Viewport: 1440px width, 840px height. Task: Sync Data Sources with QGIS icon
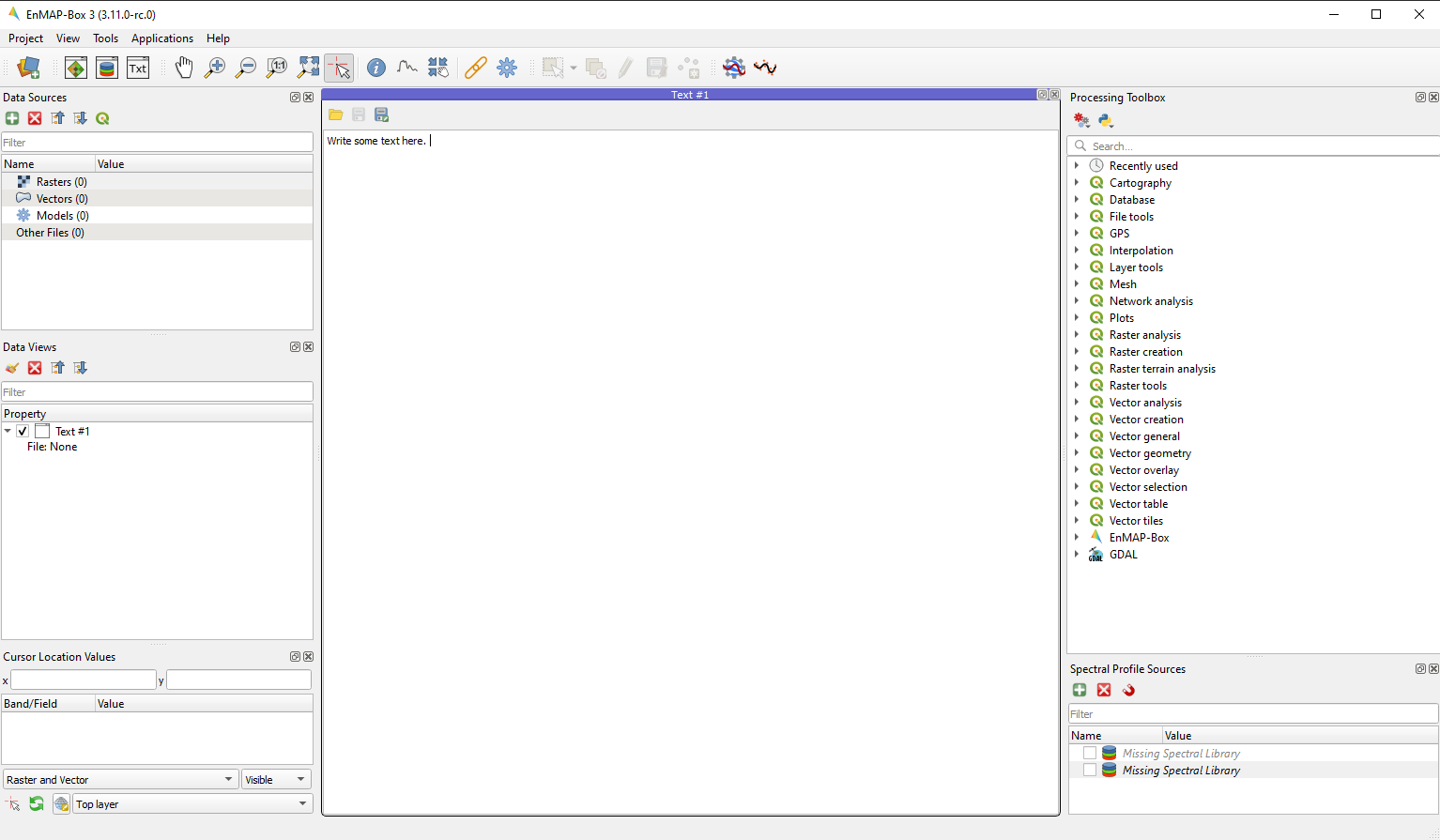(x=102, y=118)
